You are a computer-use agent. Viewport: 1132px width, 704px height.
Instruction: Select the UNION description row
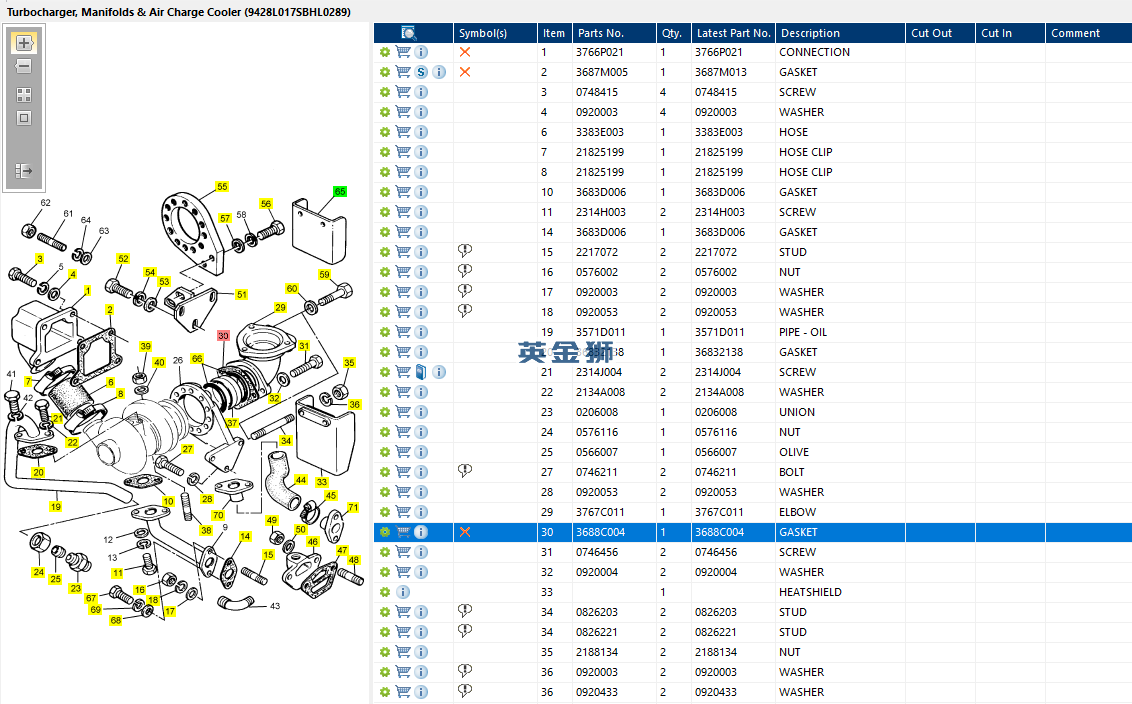(x=797, y=412)
